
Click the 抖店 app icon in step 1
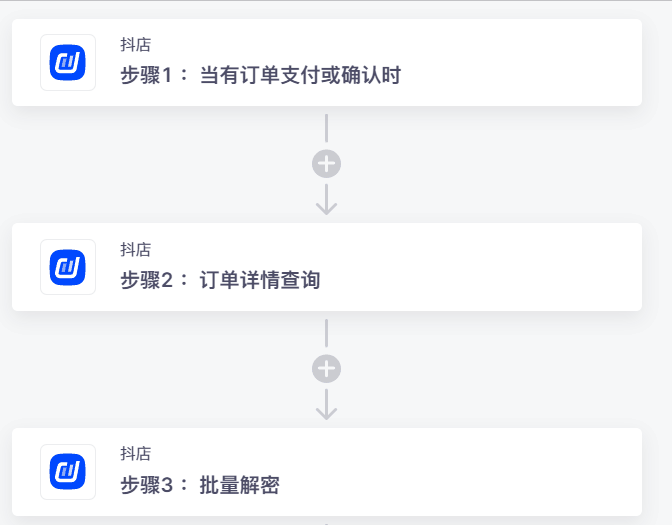click(68, 63)
